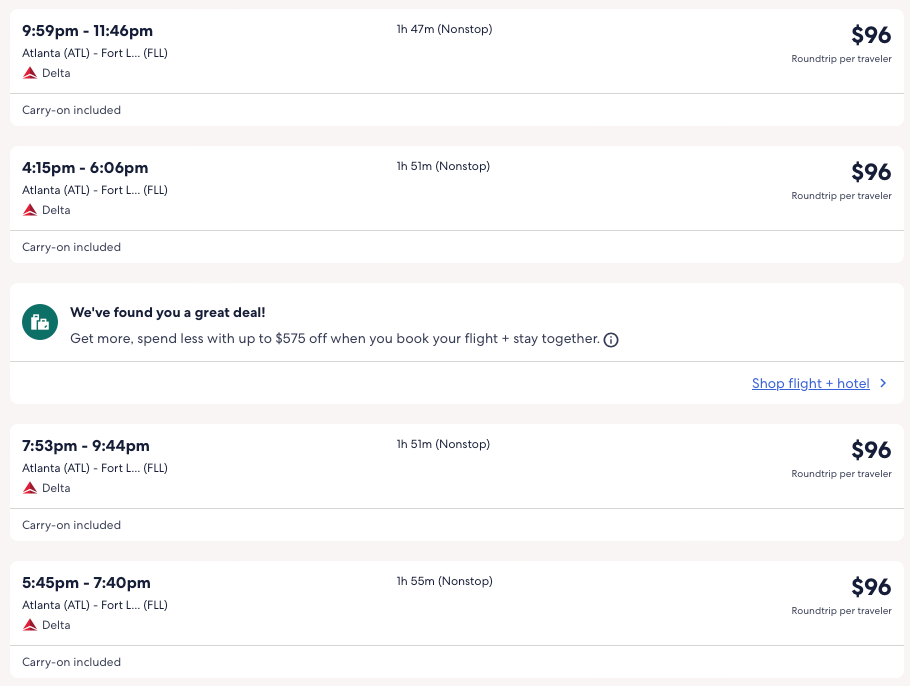Click Carry-on included under the 9:59pm flight
Viewport: 910px width, 686px height.
click(71, 110)
